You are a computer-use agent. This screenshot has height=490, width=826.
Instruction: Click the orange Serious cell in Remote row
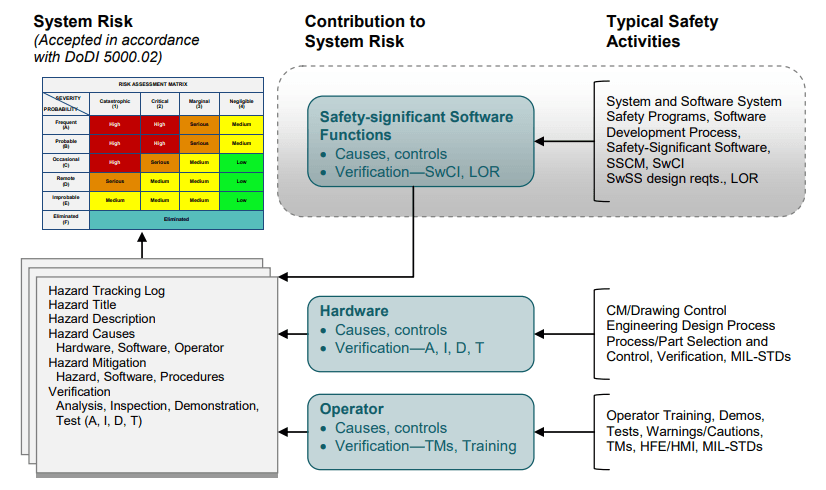tap(114, 181)
